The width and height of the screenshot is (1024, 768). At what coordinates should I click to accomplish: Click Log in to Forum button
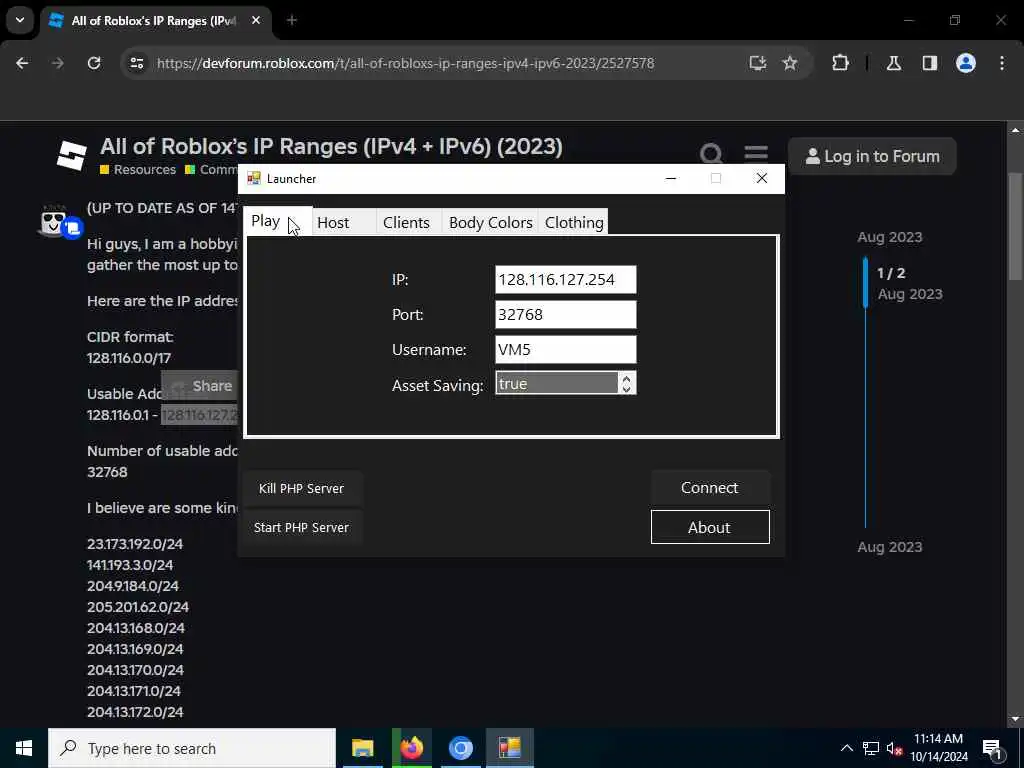[872, 156]
